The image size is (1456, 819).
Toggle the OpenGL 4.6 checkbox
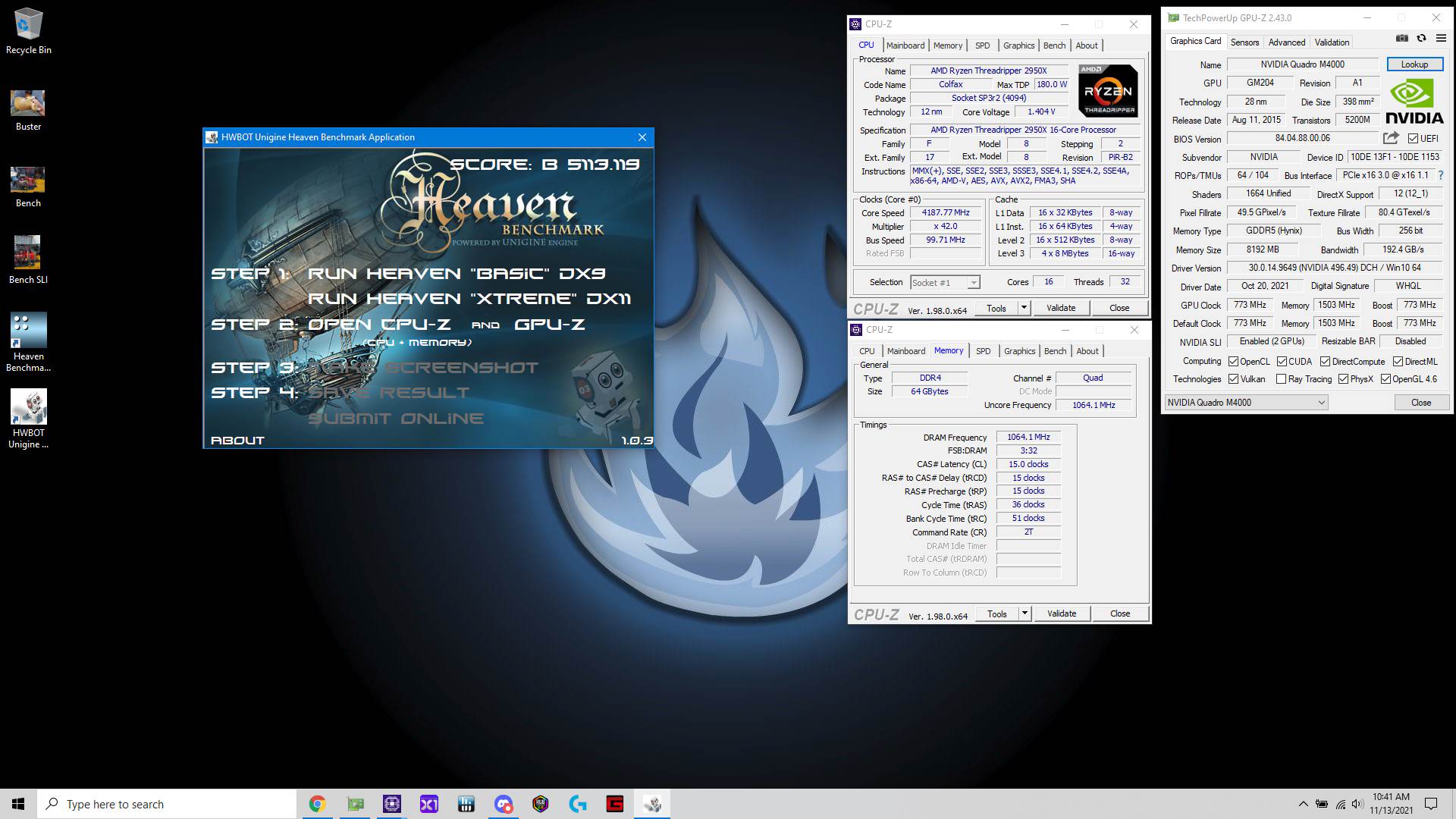1385,379
